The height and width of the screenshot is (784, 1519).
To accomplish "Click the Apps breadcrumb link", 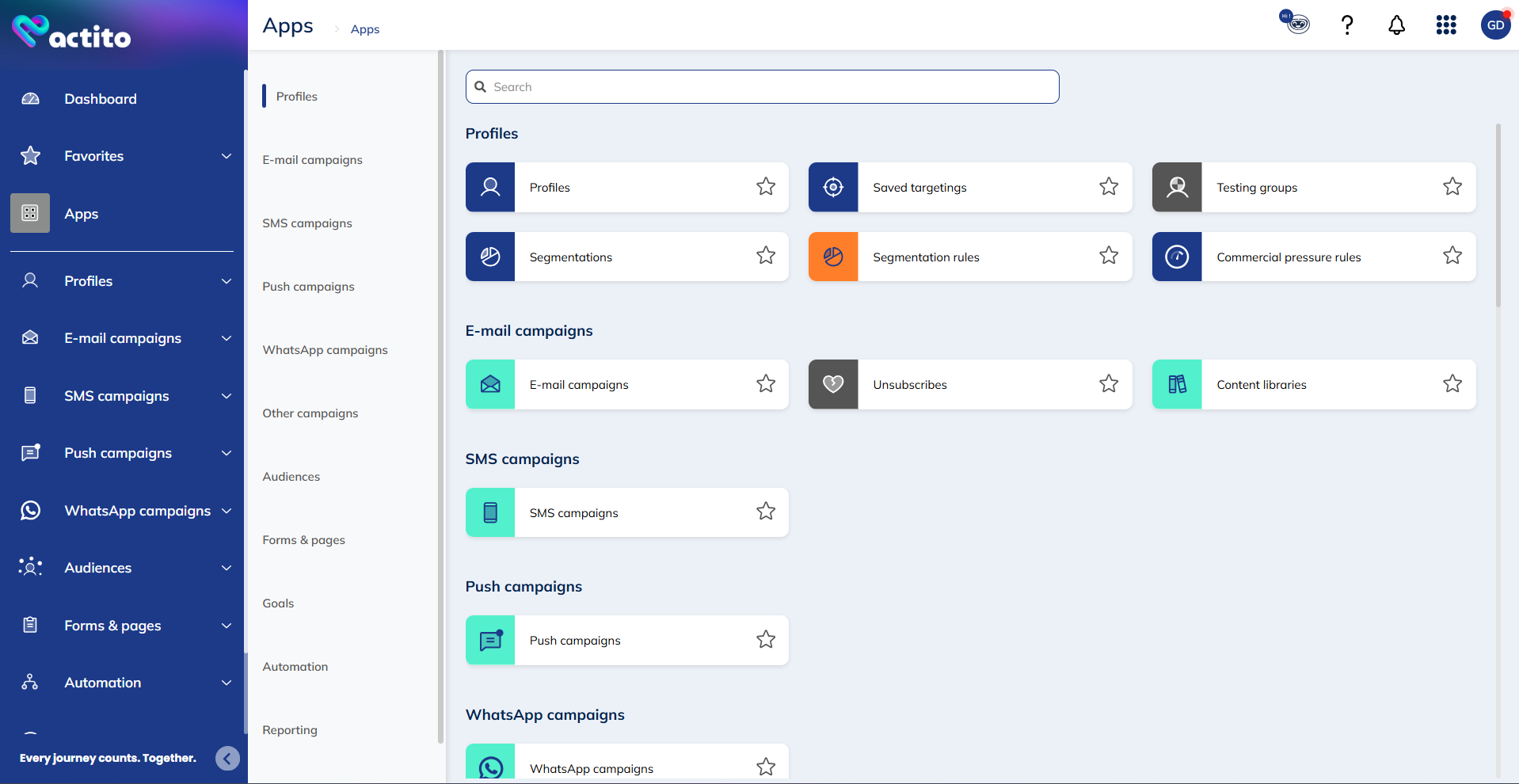I will click(365, 29).
